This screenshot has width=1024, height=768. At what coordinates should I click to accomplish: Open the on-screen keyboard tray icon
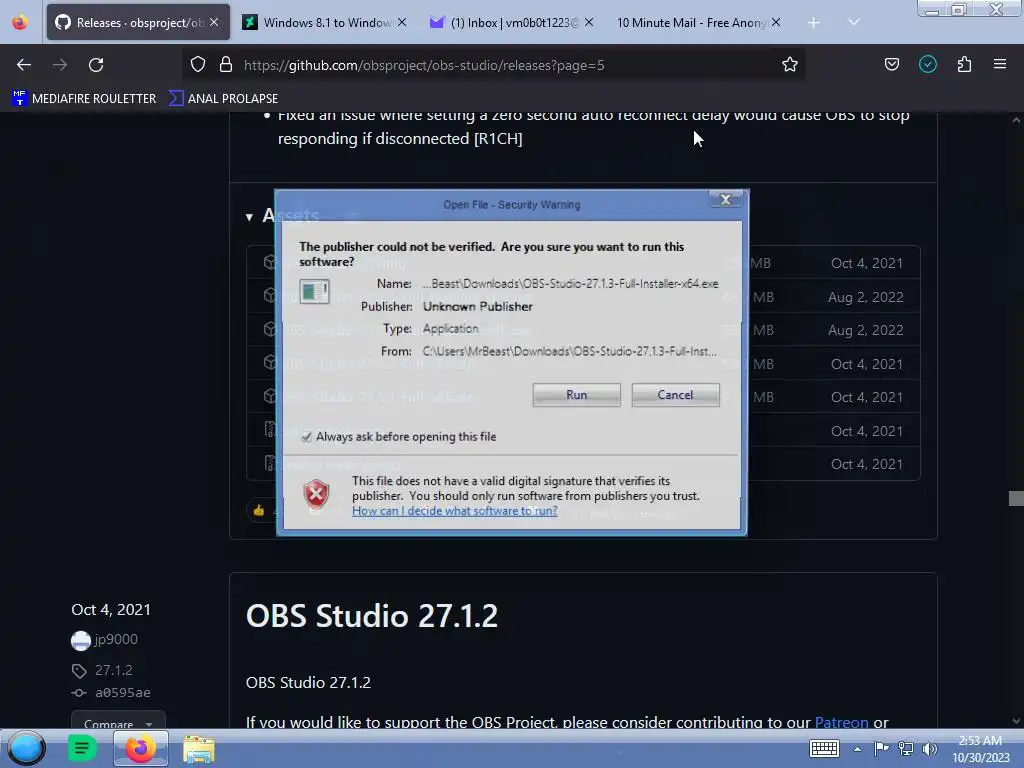824,748
